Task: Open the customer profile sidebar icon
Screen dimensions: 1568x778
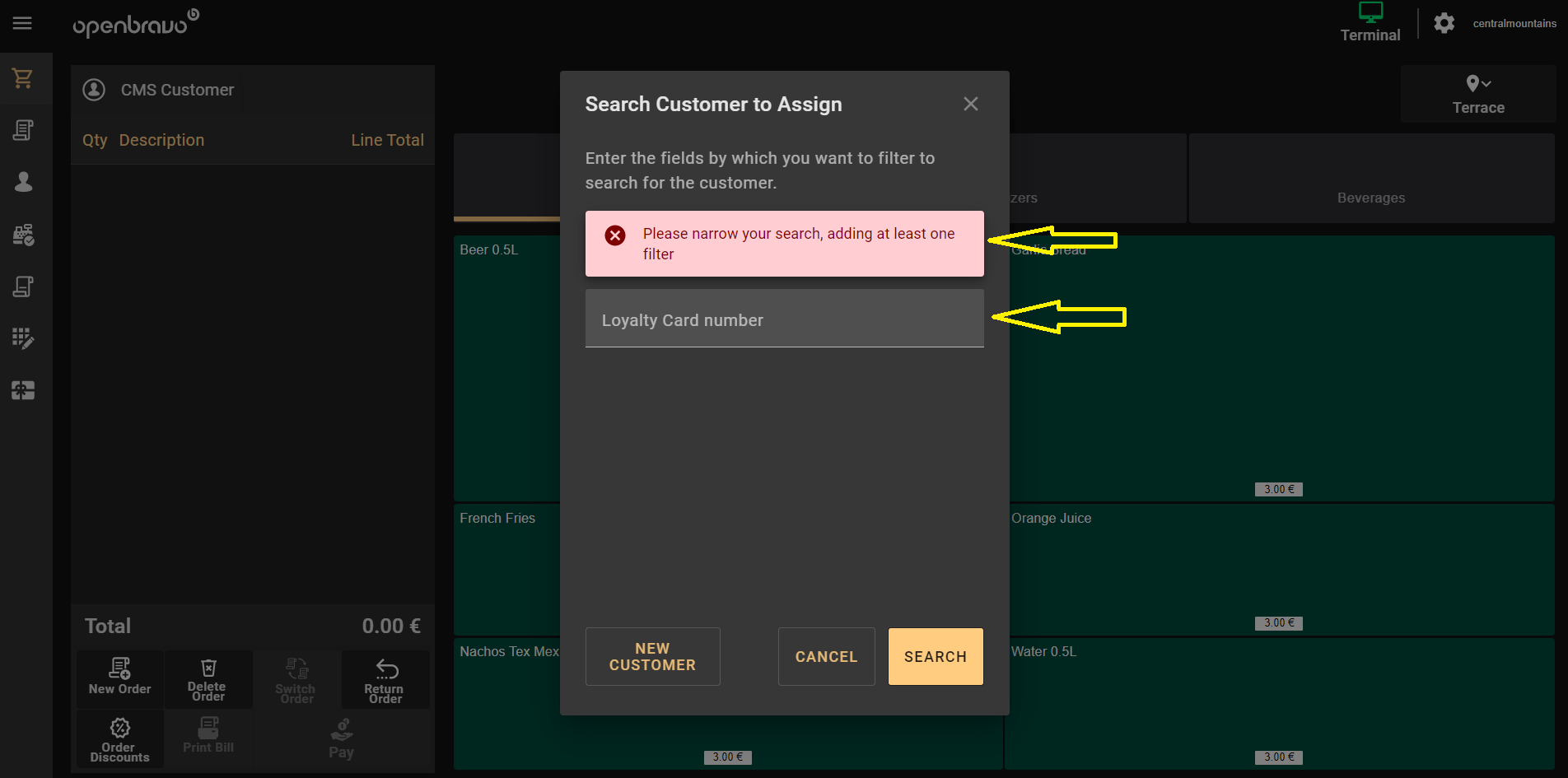Action: tap(23, 182)
